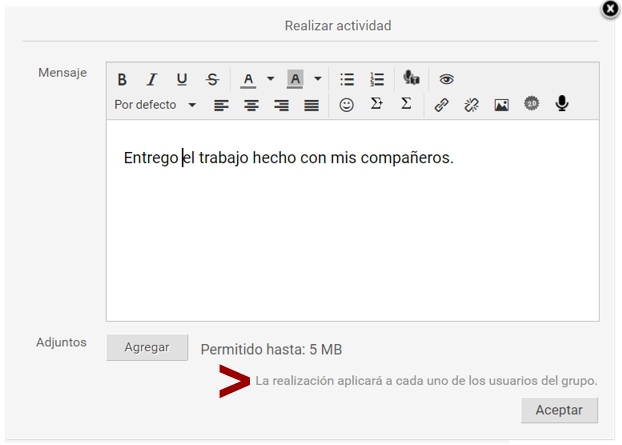The image size is (622, 445).
Task: Insert an image into the message
Action: tap(501, 105)
